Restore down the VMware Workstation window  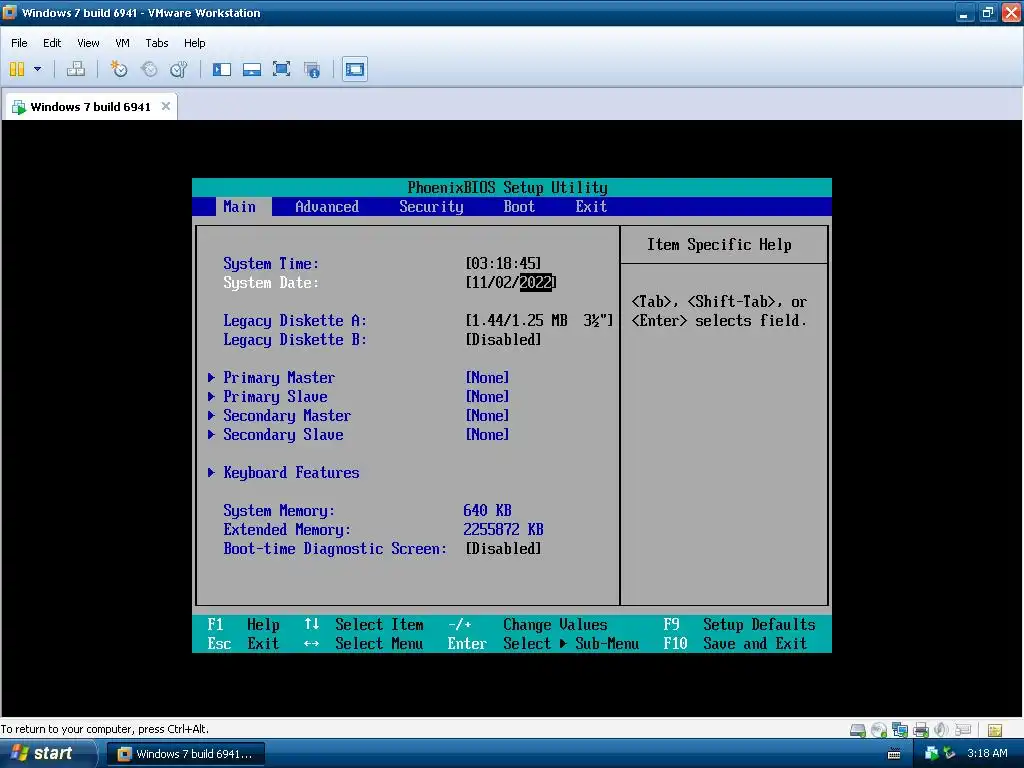point(987,12)
